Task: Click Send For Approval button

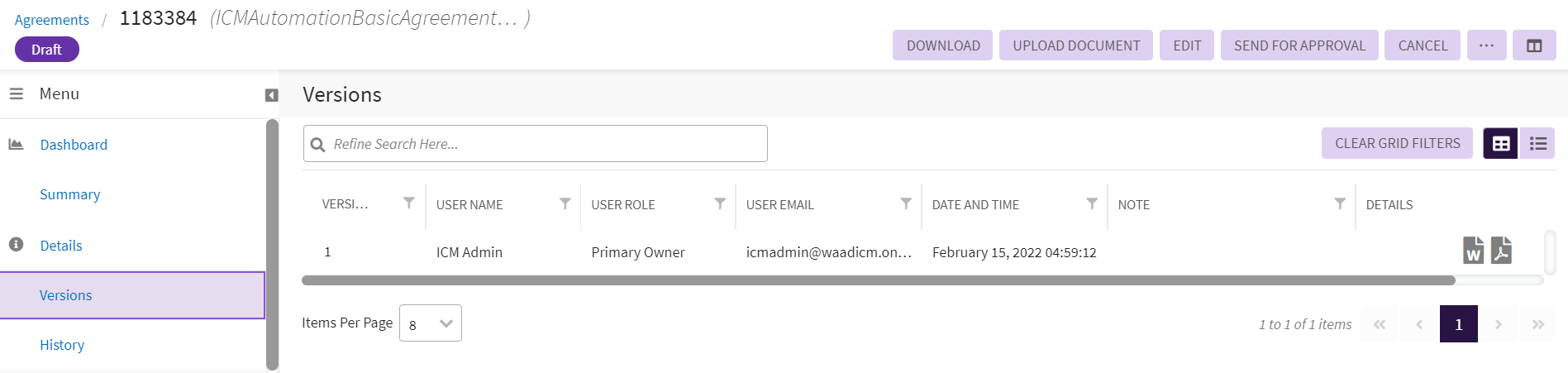Action: pos(1299,45)
